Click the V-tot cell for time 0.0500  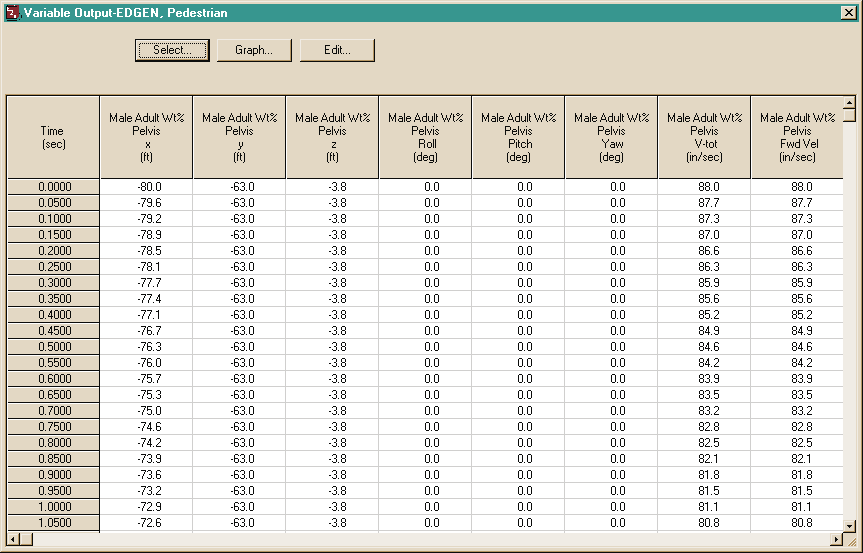click(x=704, y=203)
